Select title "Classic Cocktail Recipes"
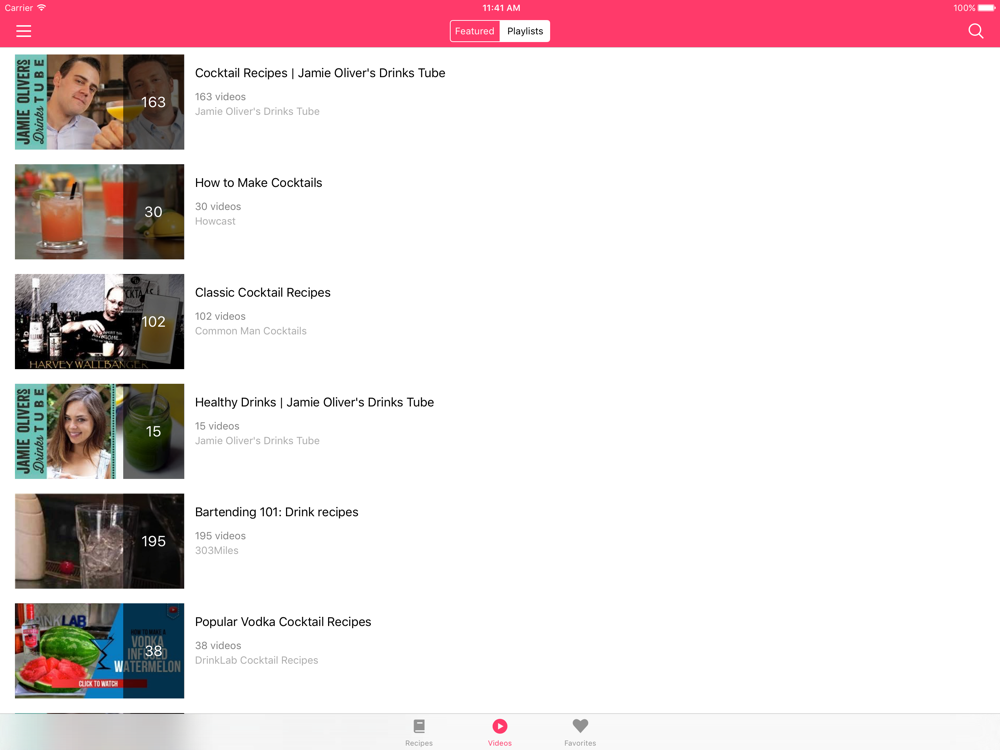1000x750 pixels. [x=263, y=293]
